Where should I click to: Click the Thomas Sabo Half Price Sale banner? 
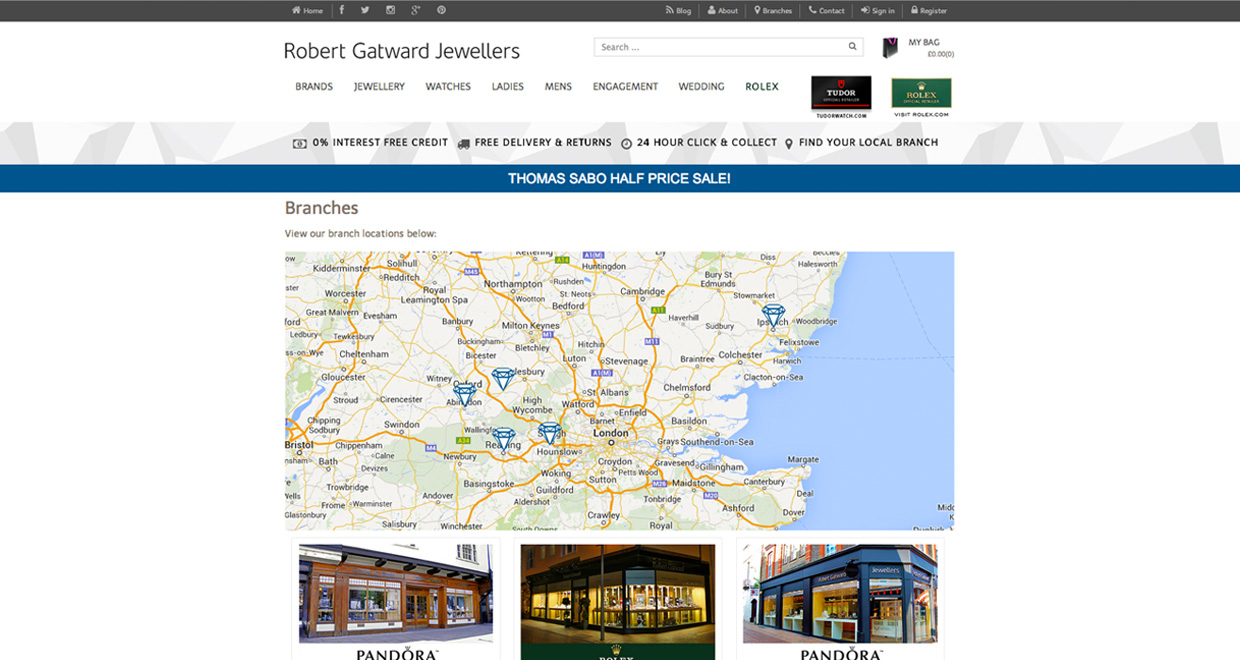(x=619, y=178)
